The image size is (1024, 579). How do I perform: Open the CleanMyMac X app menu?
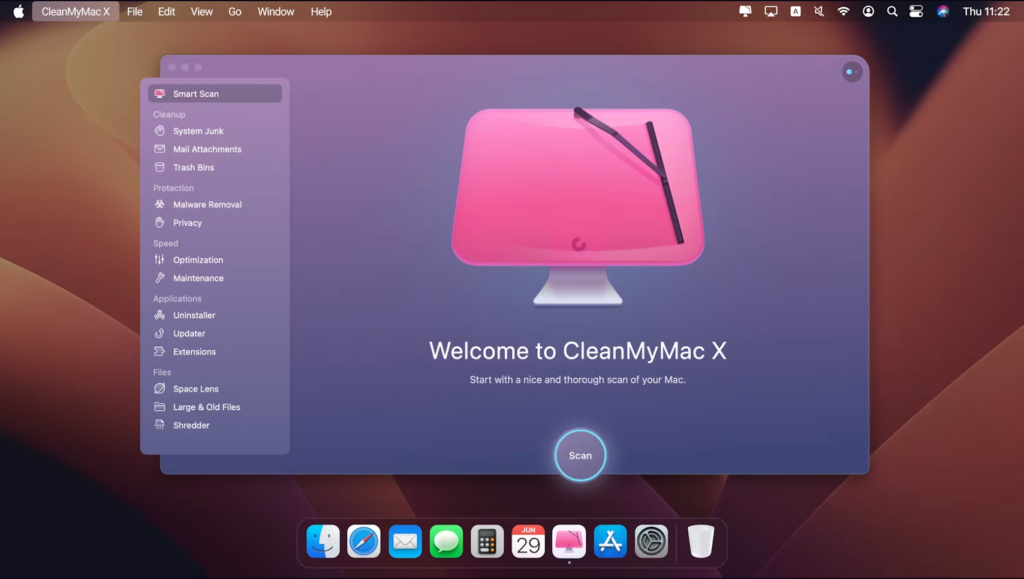(75, 11)
